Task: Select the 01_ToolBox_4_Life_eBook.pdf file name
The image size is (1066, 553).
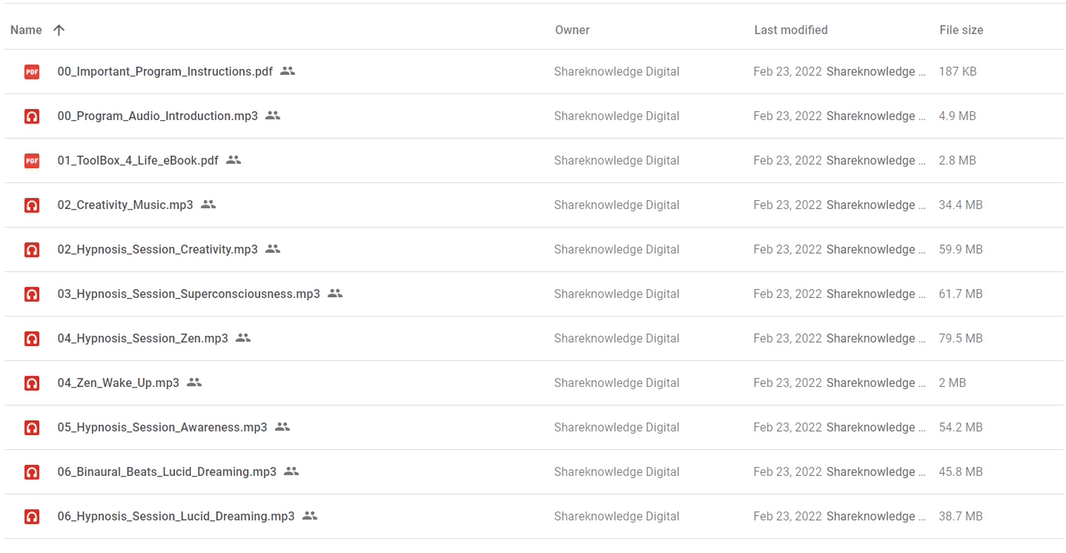Action: [138, 161]
